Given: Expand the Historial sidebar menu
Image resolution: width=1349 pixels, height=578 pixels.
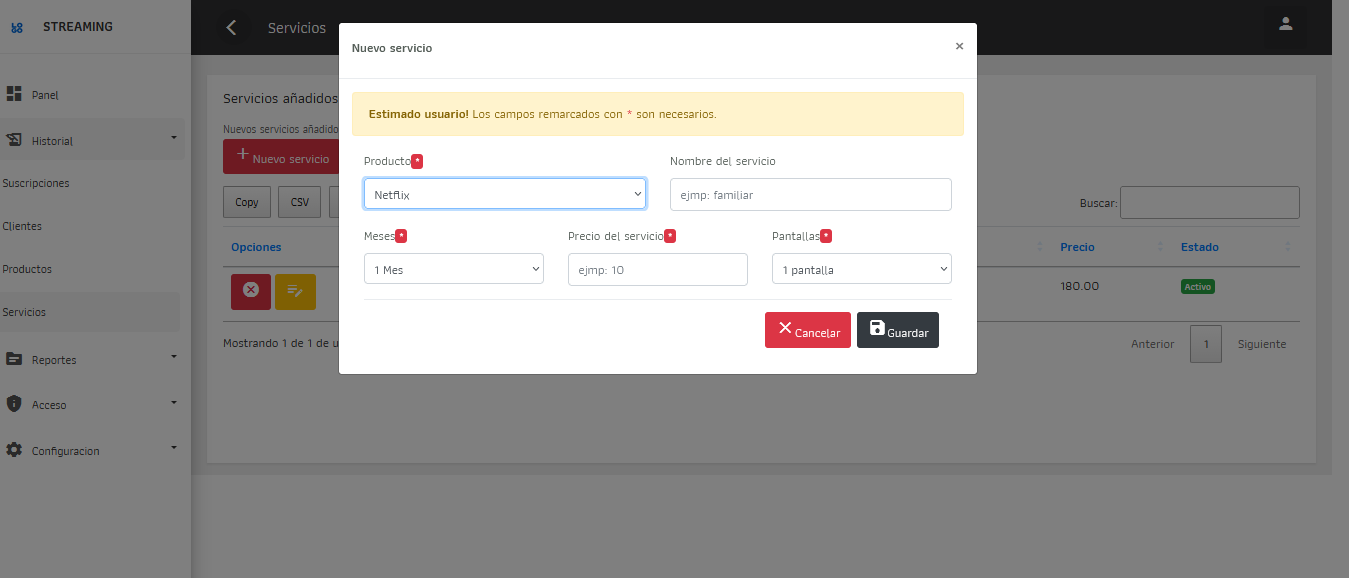Looking at the screenshot, I should (x=92, y=140).
